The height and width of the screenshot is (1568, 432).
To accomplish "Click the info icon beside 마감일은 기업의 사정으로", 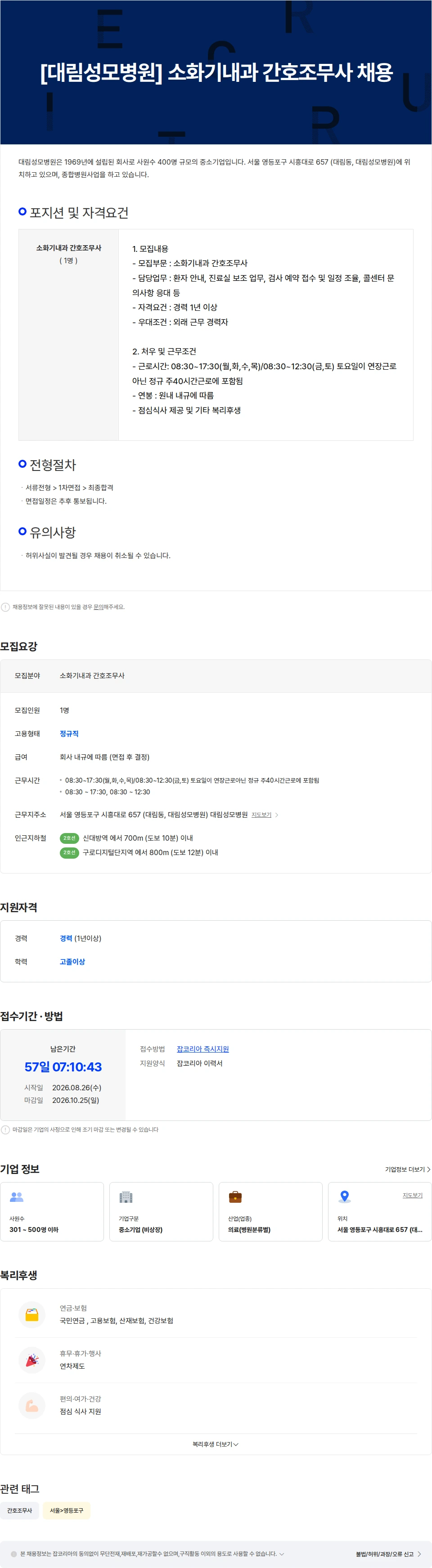I will [x=5, y=1130].
